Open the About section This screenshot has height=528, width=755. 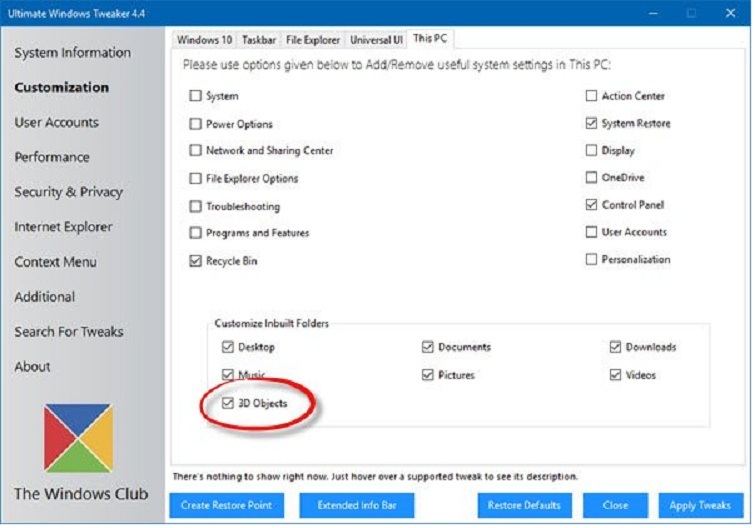coord(32,367)
